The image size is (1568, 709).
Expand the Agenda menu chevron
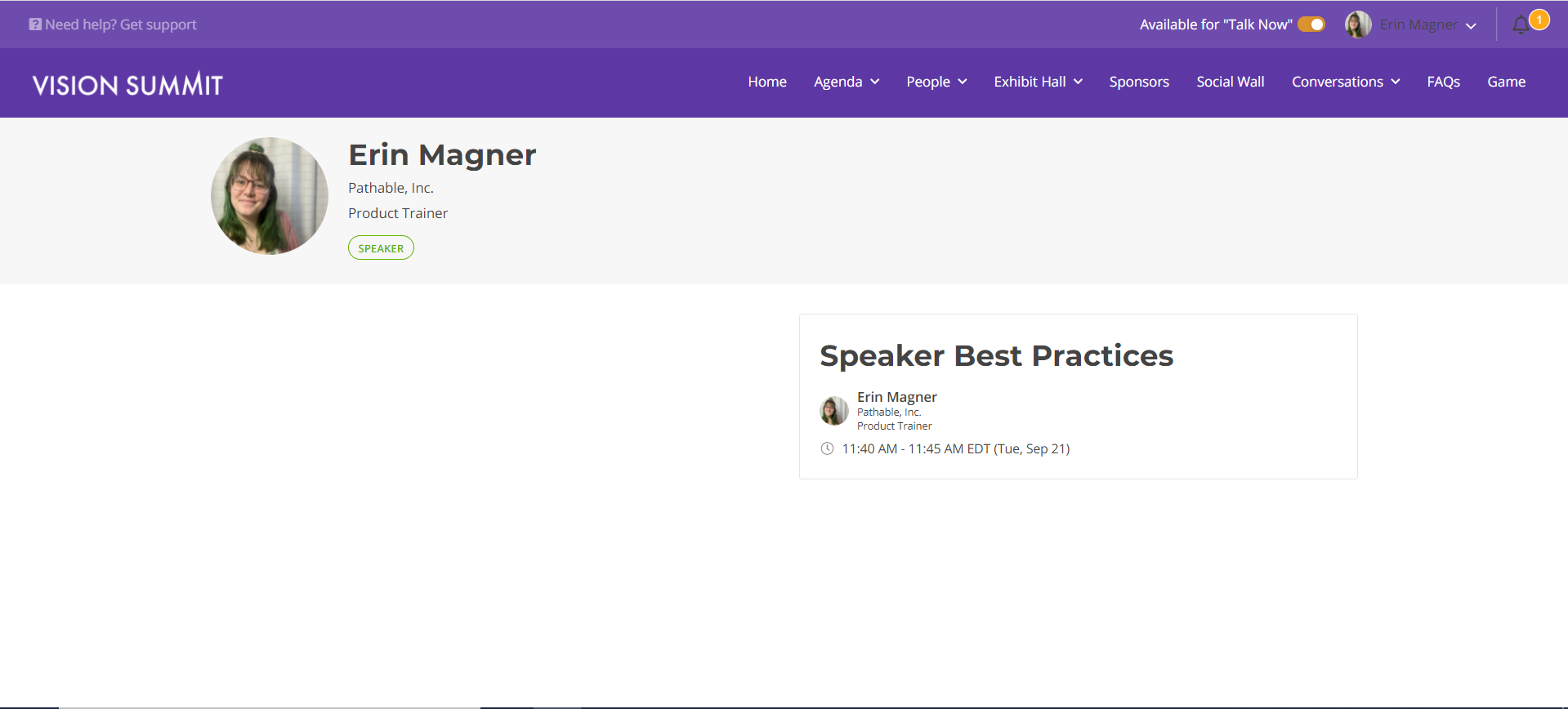point(875,82)
